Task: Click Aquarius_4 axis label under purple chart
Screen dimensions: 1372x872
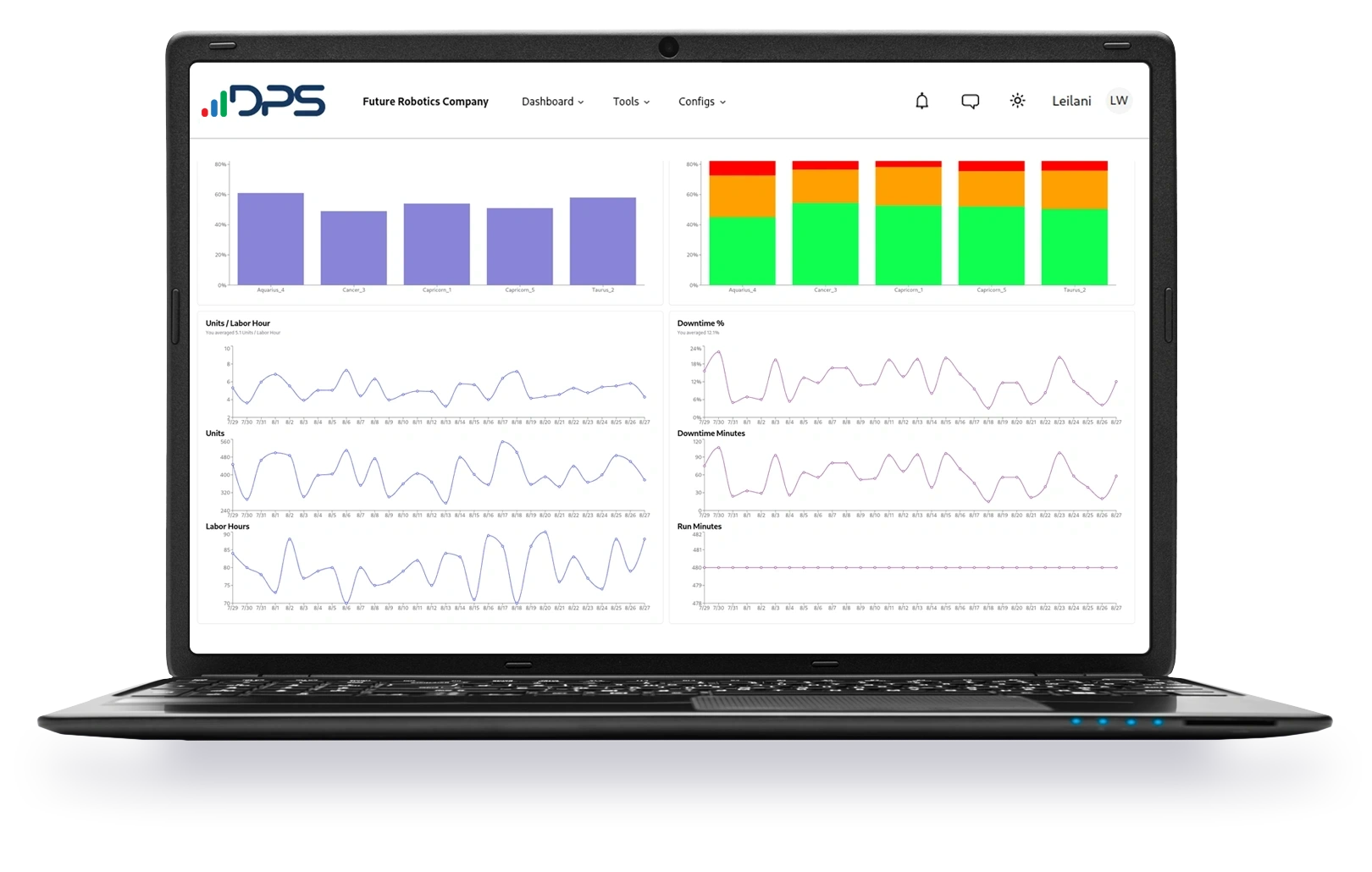Action: 270,290
